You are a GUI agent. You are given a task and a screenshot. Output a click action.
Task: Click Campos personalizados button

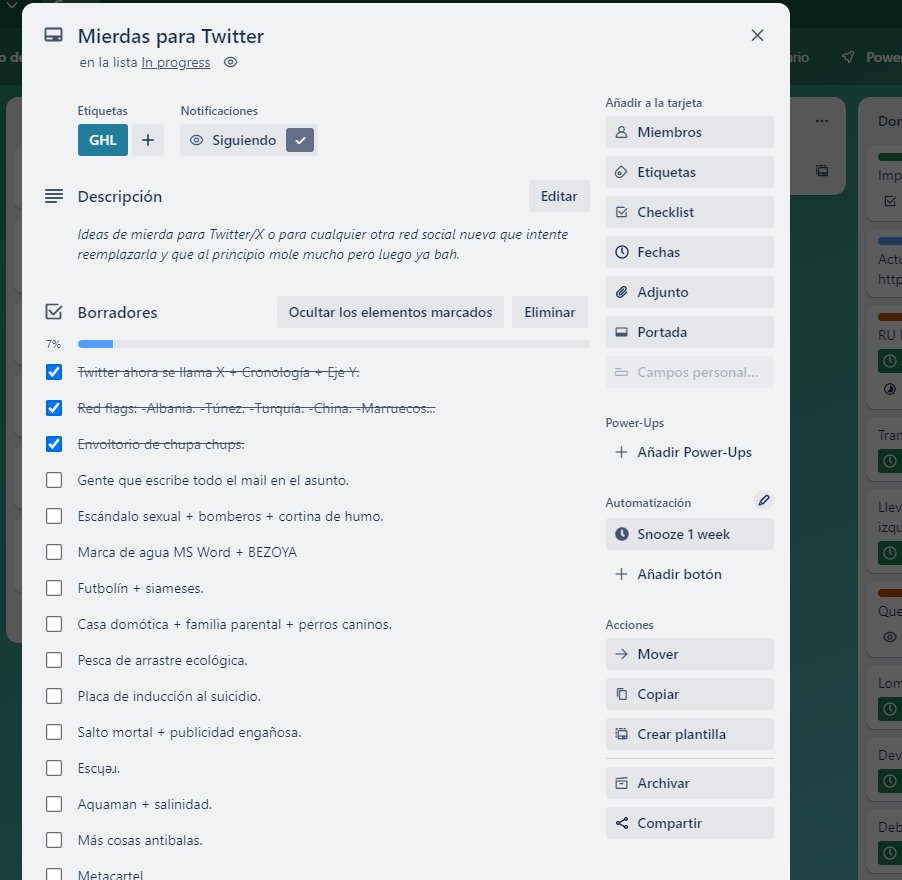click(689, 372)
